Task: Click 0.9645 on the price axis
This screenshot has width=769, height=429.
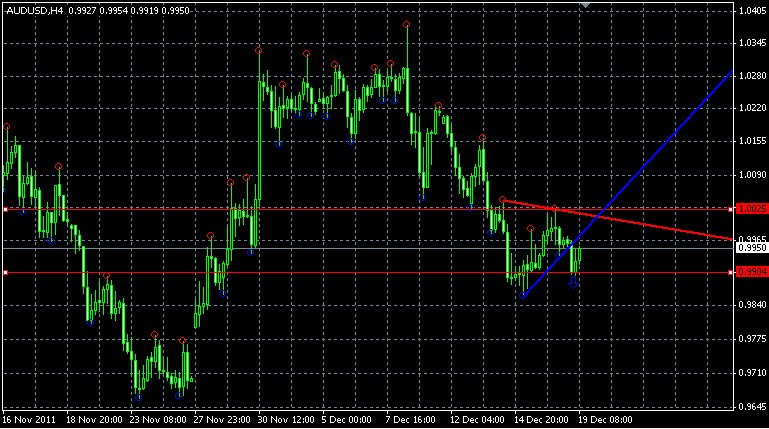Action: click(752, 407)
